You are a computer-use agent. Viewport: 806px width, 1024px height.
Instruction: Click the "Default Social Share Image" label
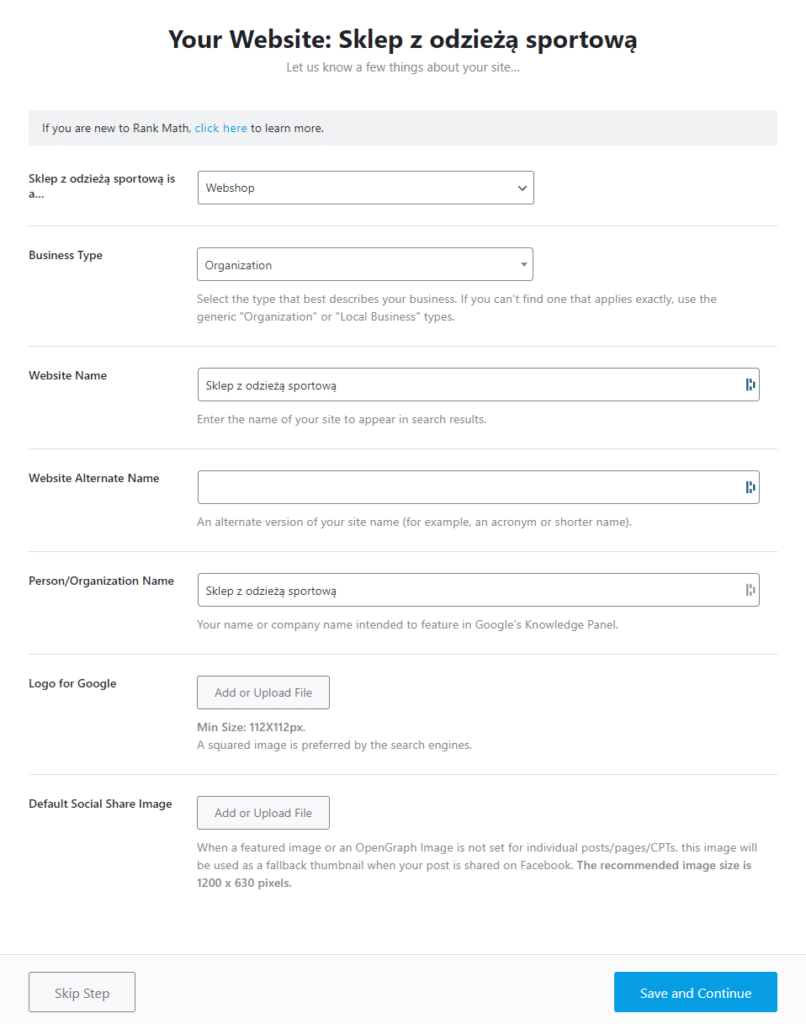(100, 804)
